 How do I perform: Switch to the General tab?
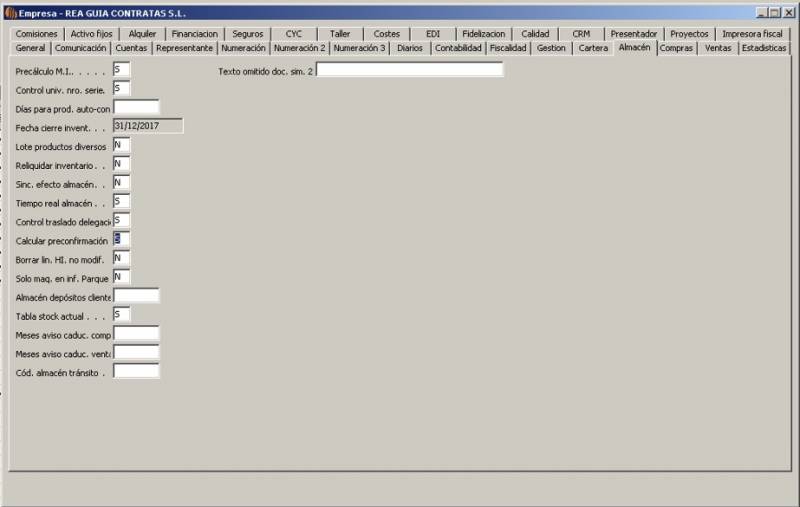tap(30, 47)
